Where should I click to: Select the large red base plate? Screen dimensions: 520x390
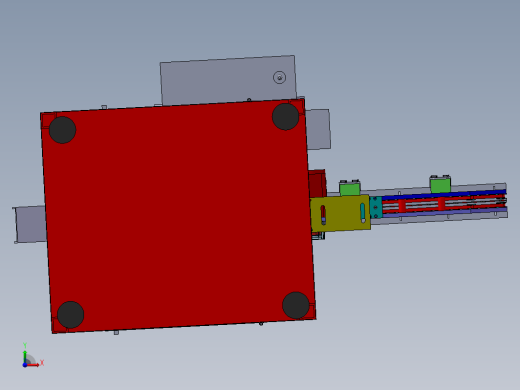[178, 216]
